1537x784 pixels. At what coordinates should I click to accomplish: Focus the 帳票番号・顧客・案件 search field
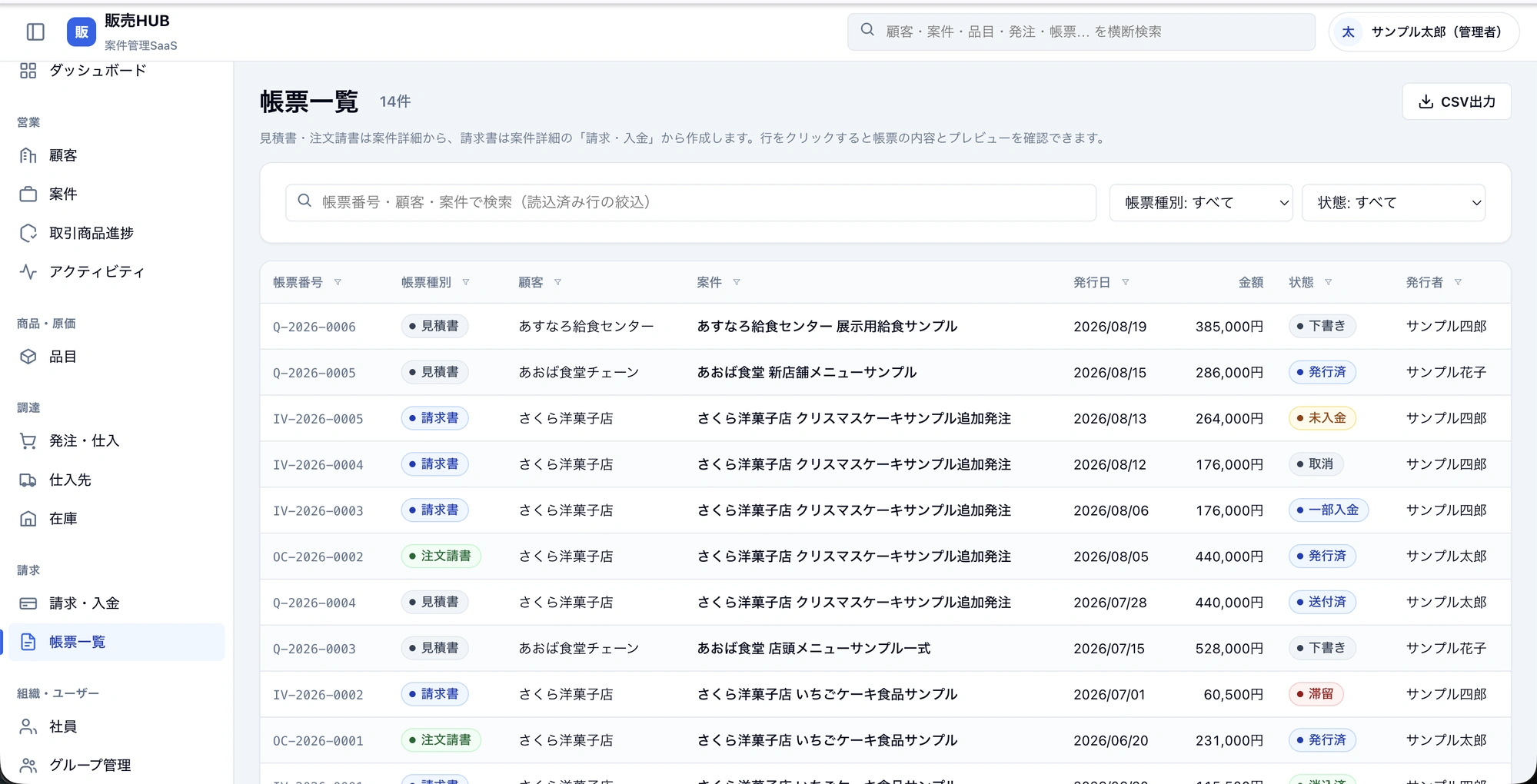tap(690, 202)
